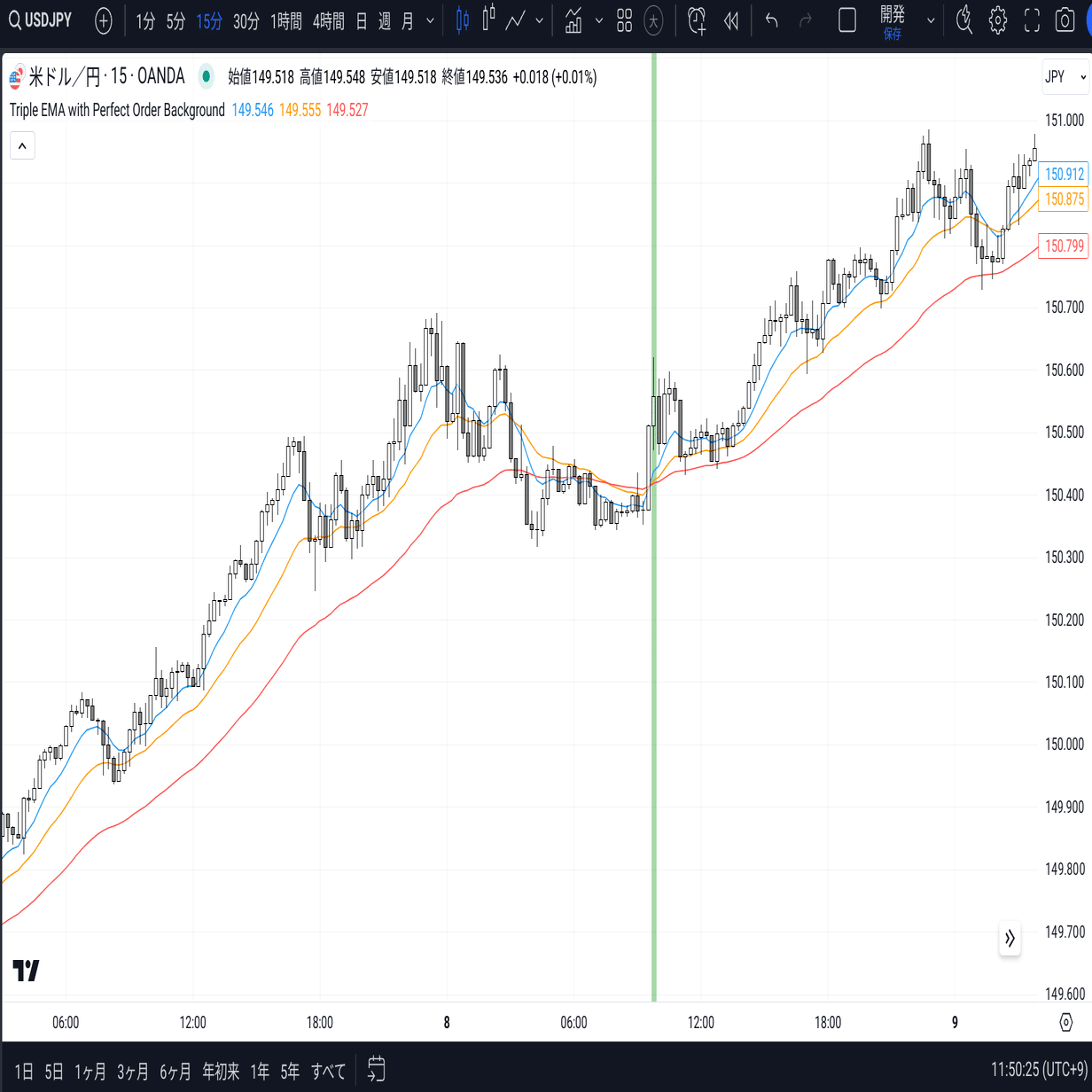
Task: Collapse the indicator legend chevron
Action: pos(22,145)
